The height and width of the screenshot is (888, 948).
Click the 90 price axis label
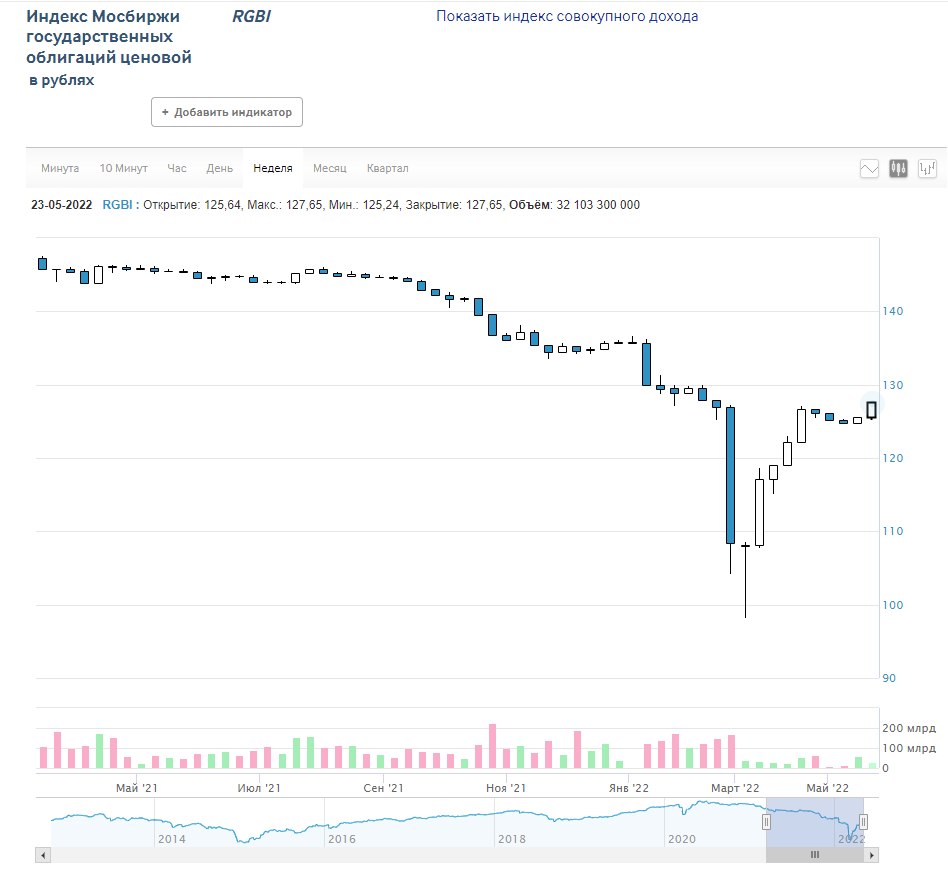click(x=889, y=678)
